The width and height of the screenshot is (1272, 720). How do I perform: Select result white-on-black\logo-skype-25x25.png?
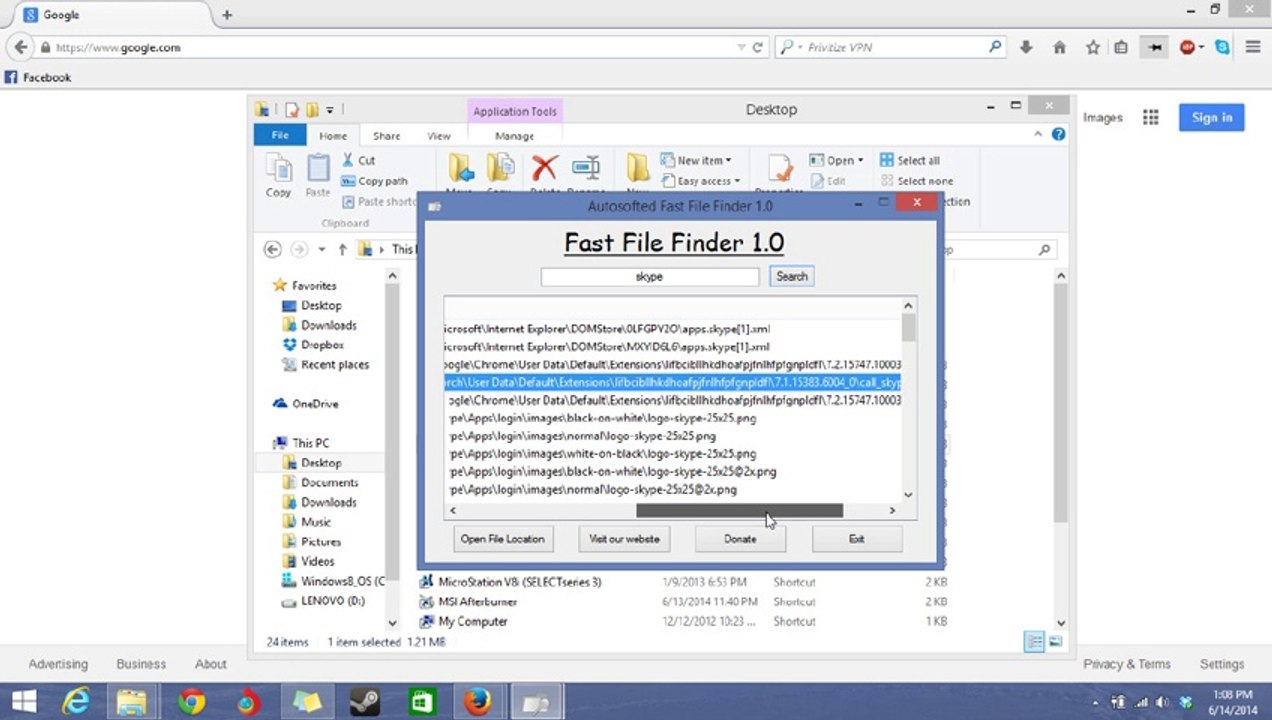click(x=602, y=454)
